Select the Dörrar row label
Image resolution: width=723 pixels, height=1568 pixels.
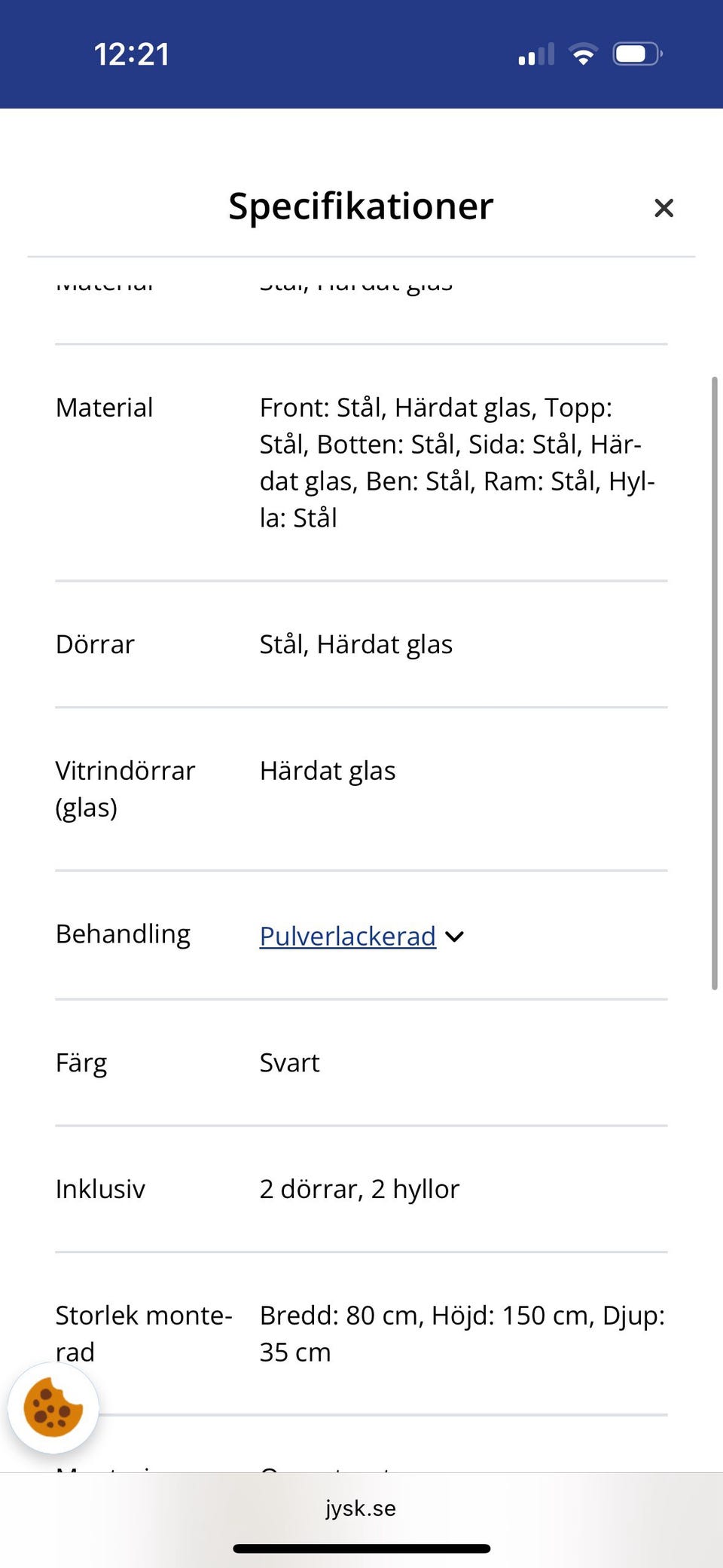95,644
